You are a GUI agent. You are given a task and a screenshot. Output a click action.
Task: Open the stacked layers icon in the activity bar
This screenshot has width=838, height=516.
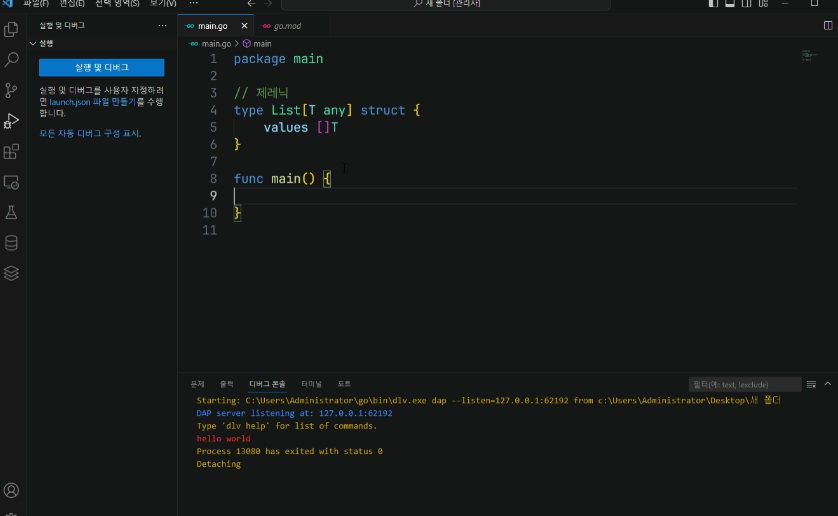point(11,273)
